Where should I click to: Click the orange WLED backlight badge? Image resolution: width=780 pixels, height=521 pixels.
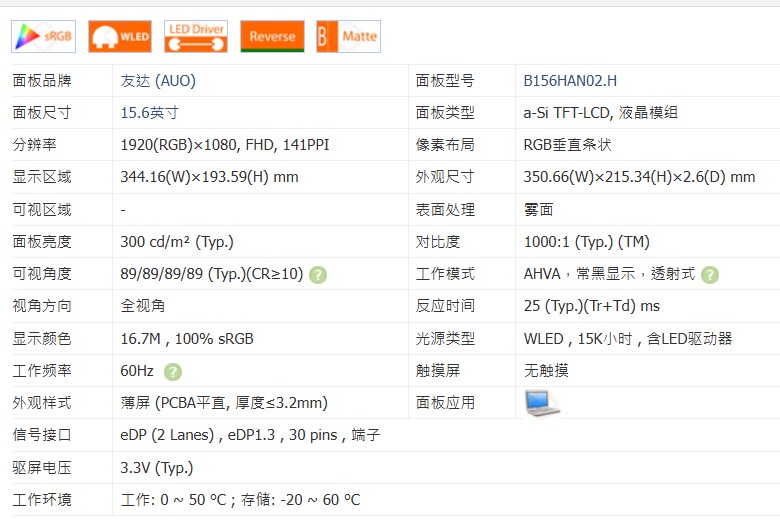pos(120,37)
